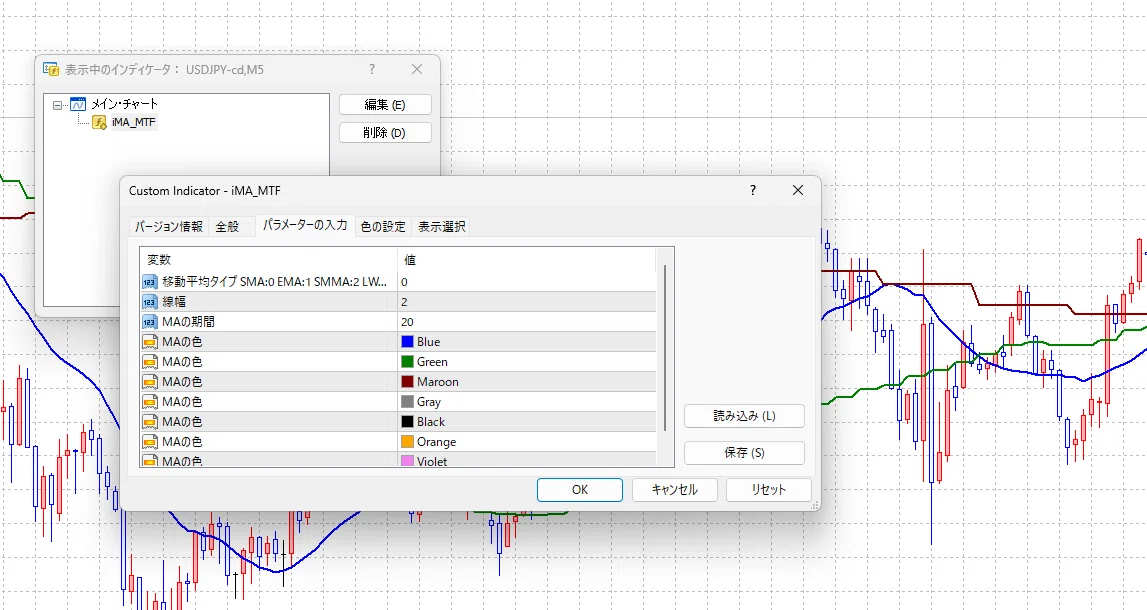Select the Black color swatch
The height and width of the screenshot is (610, 1147).
(x=407, y=421)
